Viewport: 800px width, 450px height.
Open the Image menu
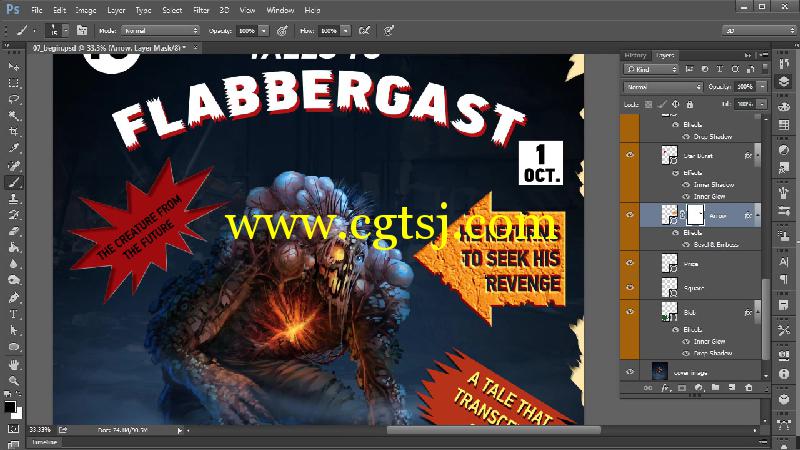[85, 10]
